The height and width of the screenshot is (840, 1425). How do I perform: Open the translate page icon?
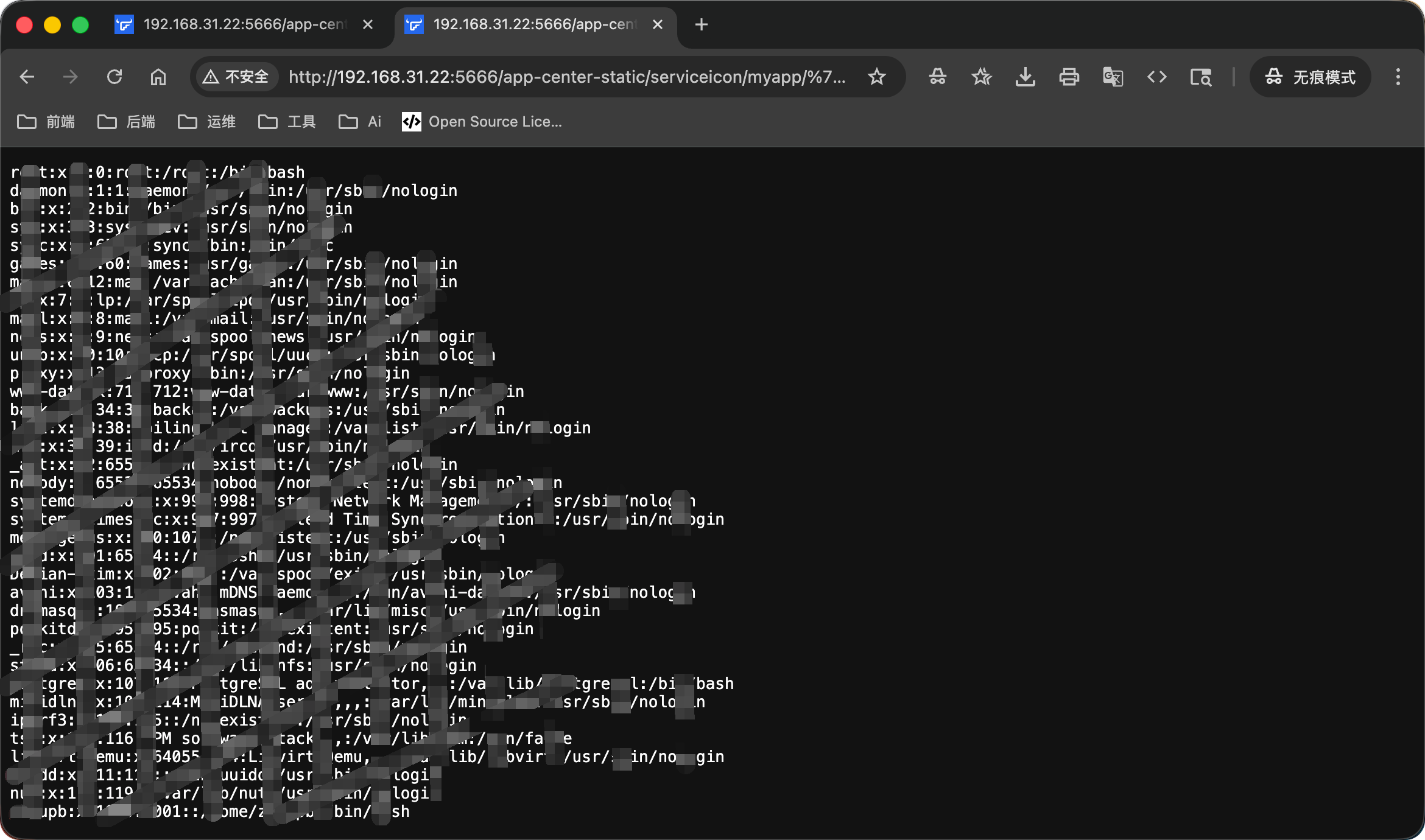pyautogui.click(x=1113, y=77)
